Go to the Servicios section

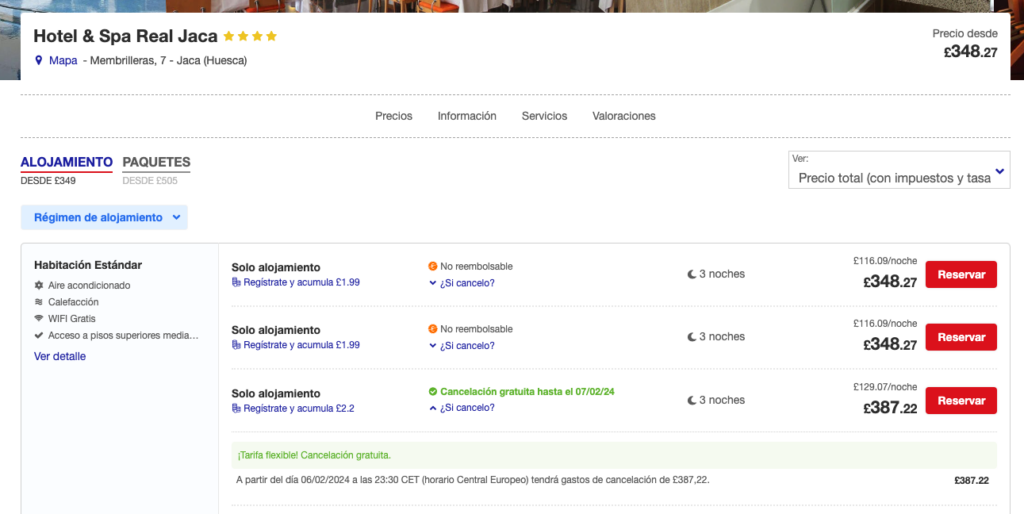coord(544,116)
